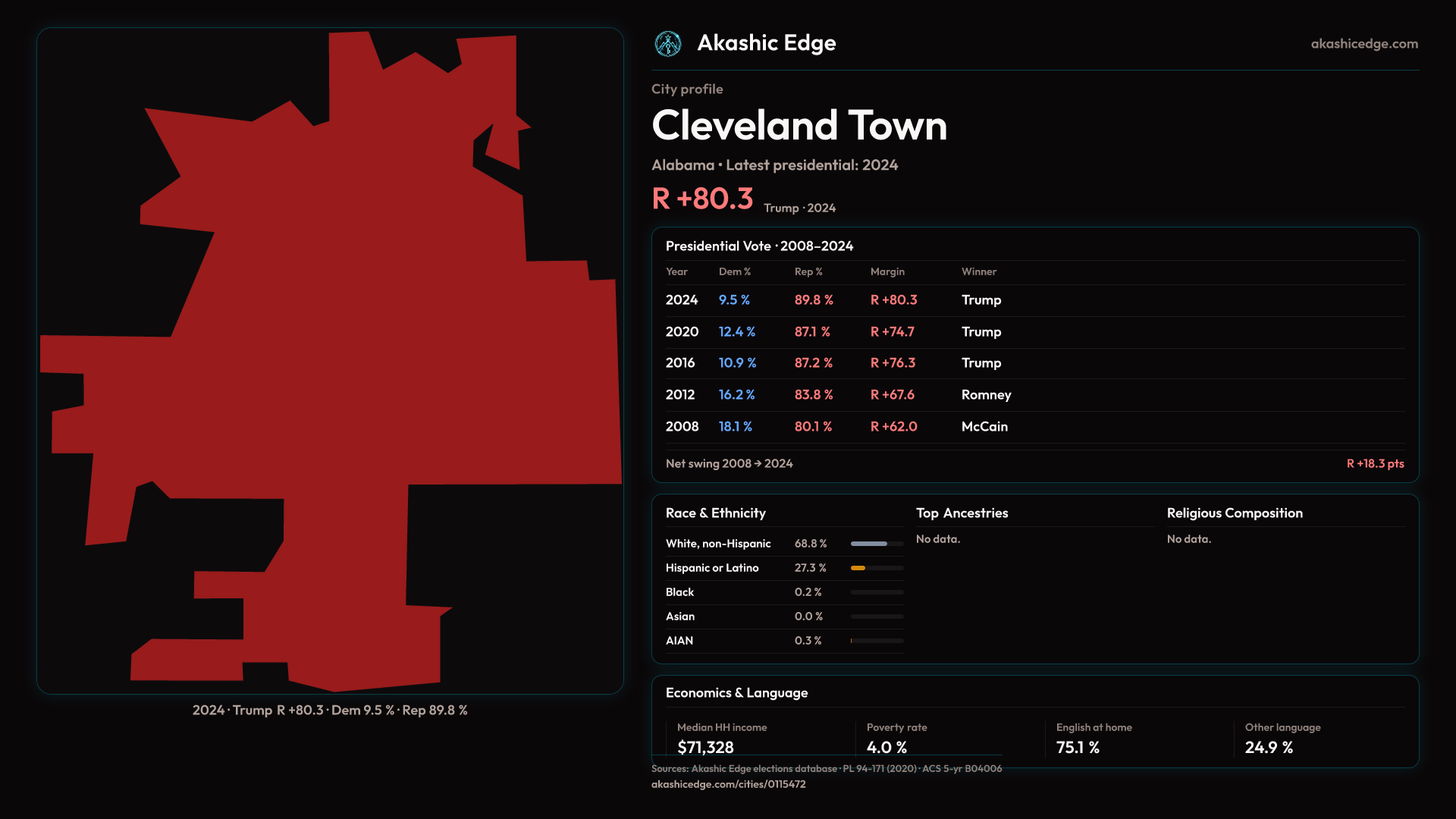Screen dimensions: 1456x819
Task: Open the akashicedge.com link in header
Action: [1363, 44]
